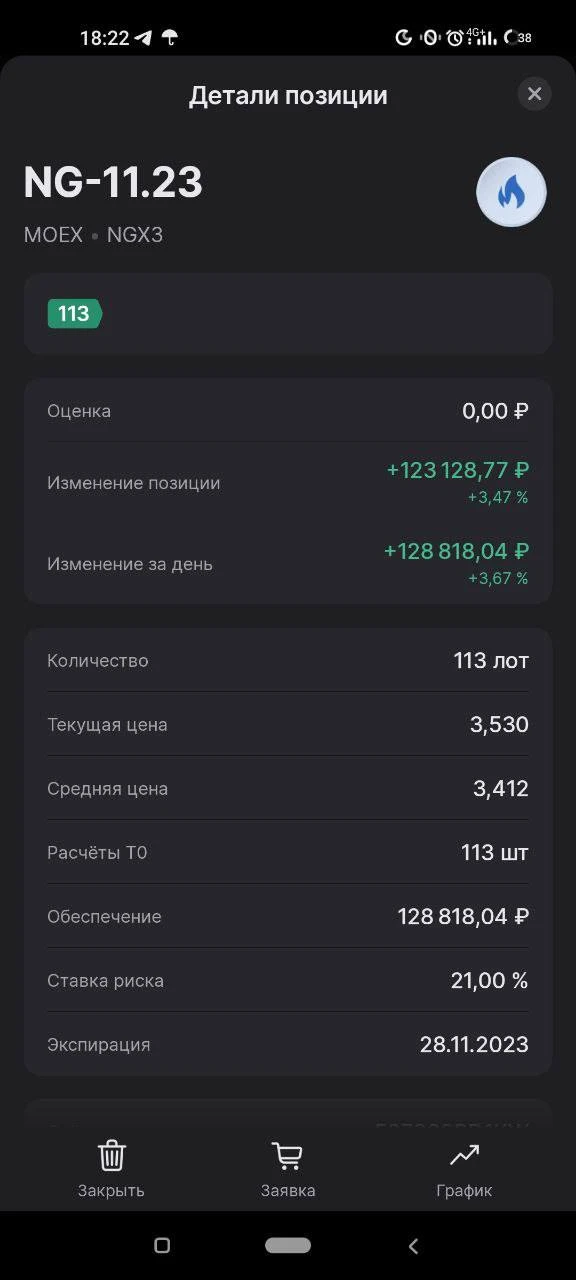
Task: Tap the Изменение за день row
Action: pos(288,563)
